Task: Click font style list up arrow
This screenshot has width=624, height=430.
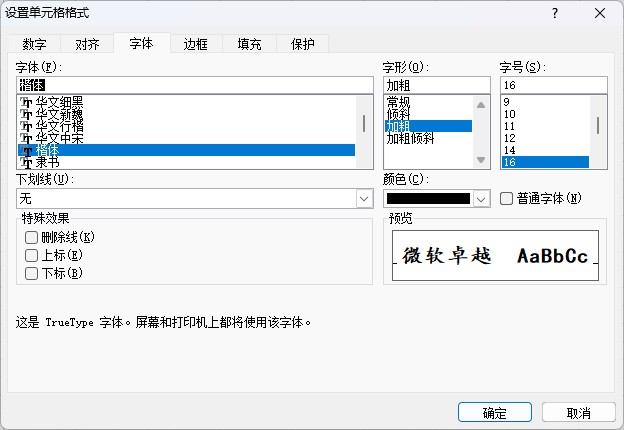Action: click(x=481, y=105)
